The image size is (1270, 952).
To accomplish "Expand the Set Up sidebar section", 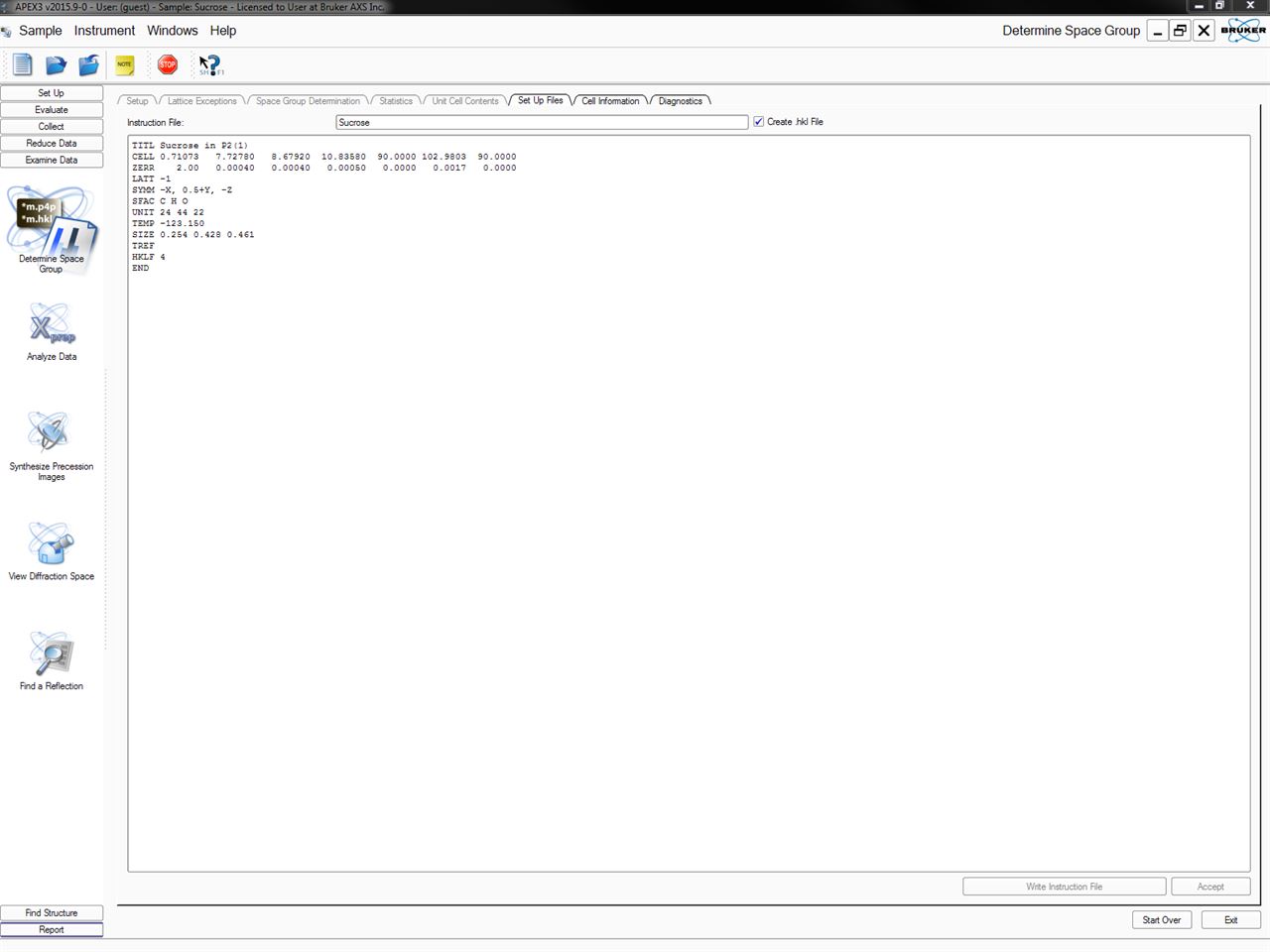I will (52, 93).
